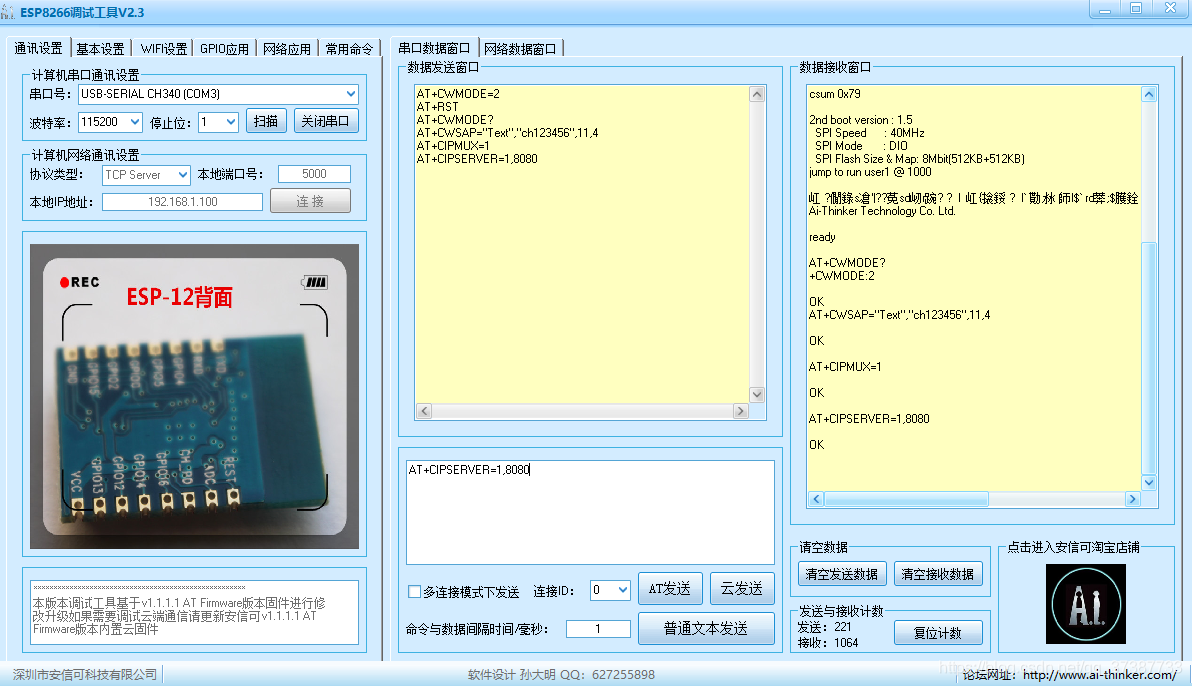
Task: Click right arrow of send window horizontal scrollbar
Action: pyautogui.click(x=740, y=411)
